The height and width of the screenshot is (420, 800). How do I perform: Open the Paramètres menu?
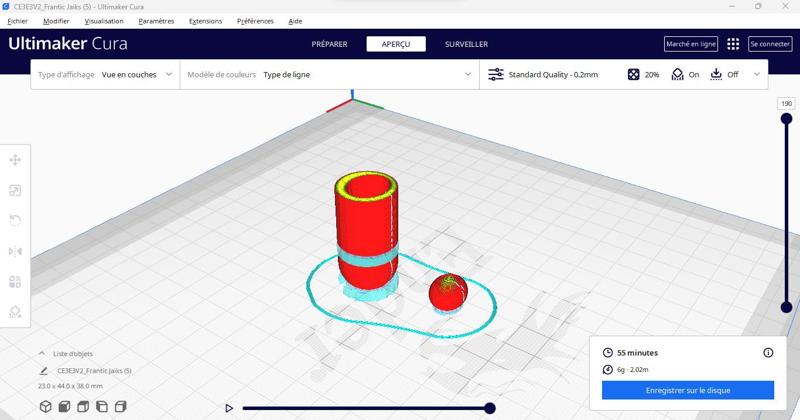pos(156,21)
